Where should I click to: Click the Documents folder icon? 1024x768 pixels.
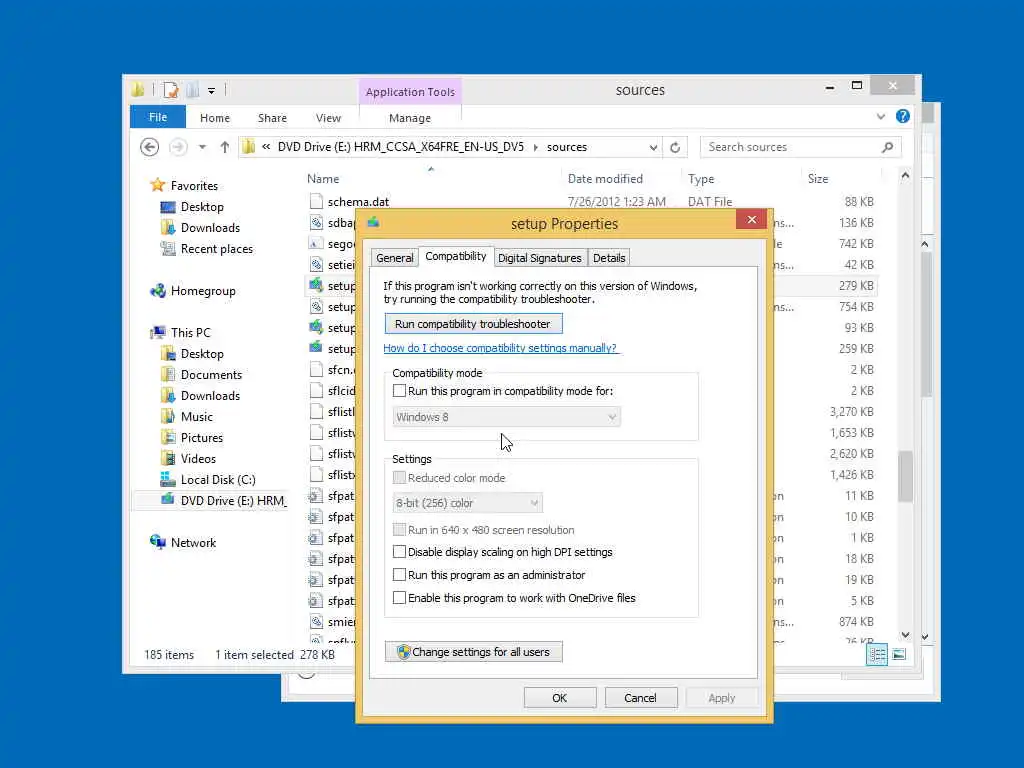(168, 374)
